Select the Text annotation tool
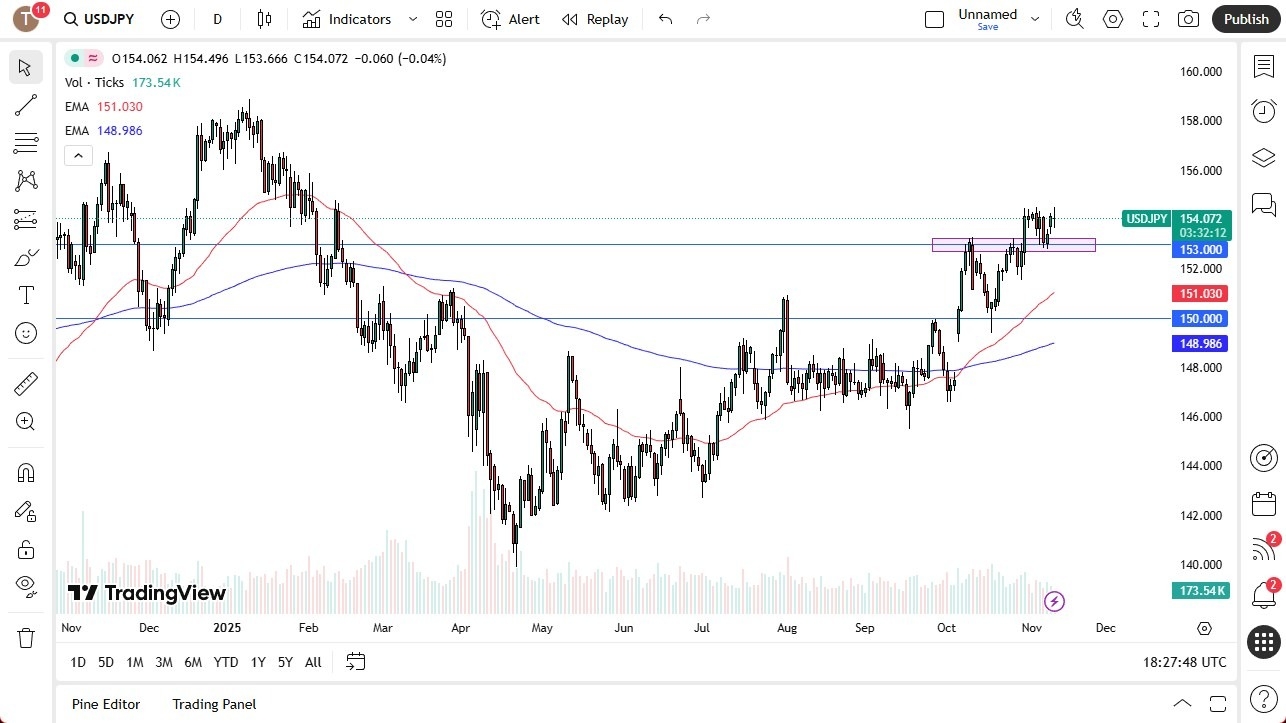Screen dimensions: 1286x723 point(26,294)
